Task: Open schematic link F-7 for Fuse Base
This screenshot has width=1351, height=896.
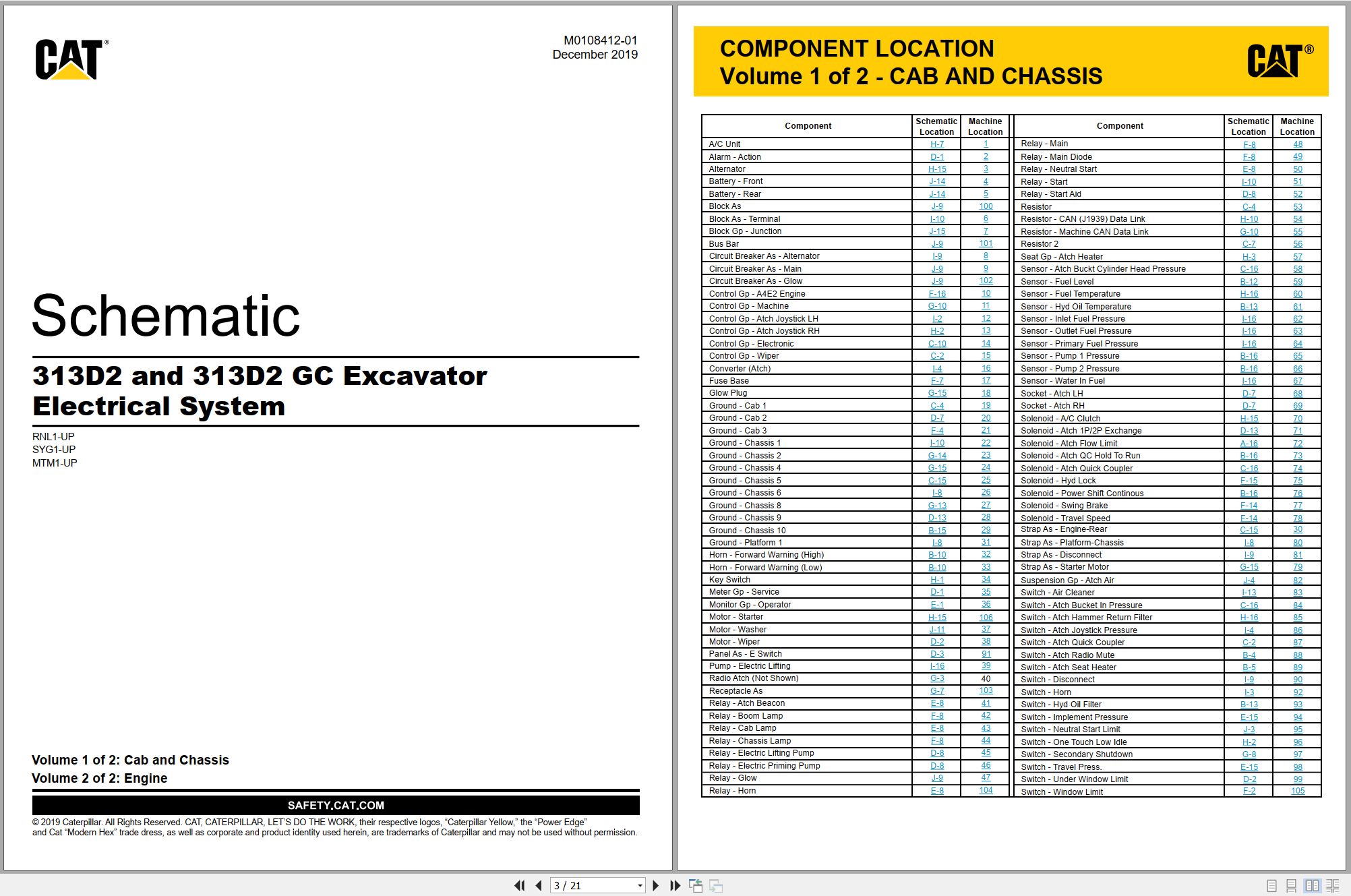Action: [x=936, y=381]
